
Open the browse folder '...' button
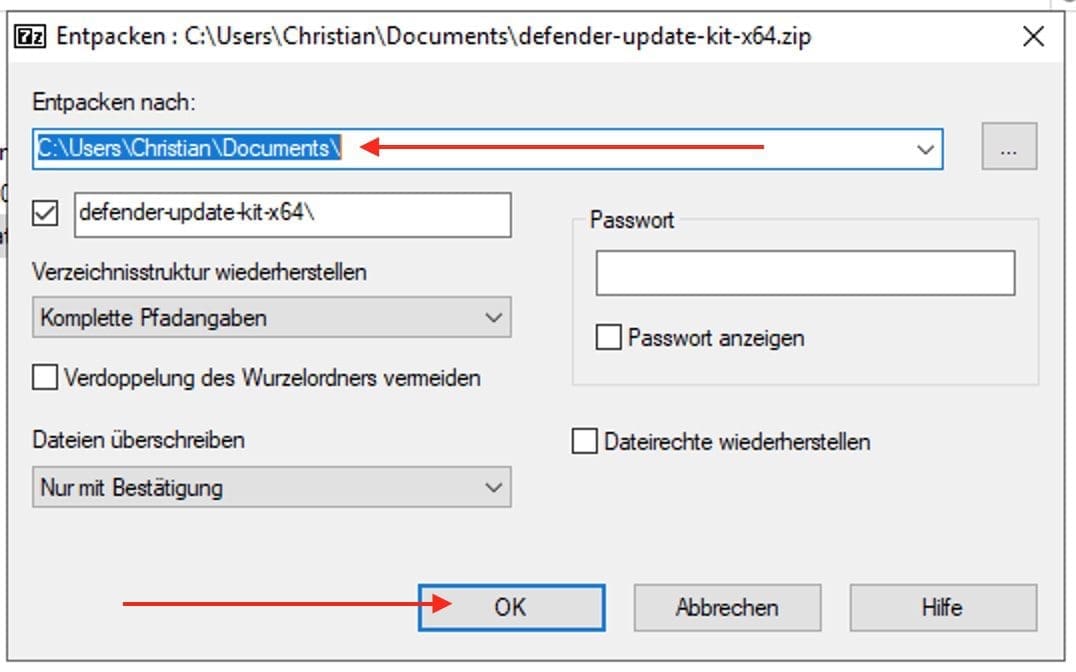[x=1008, y=148]
